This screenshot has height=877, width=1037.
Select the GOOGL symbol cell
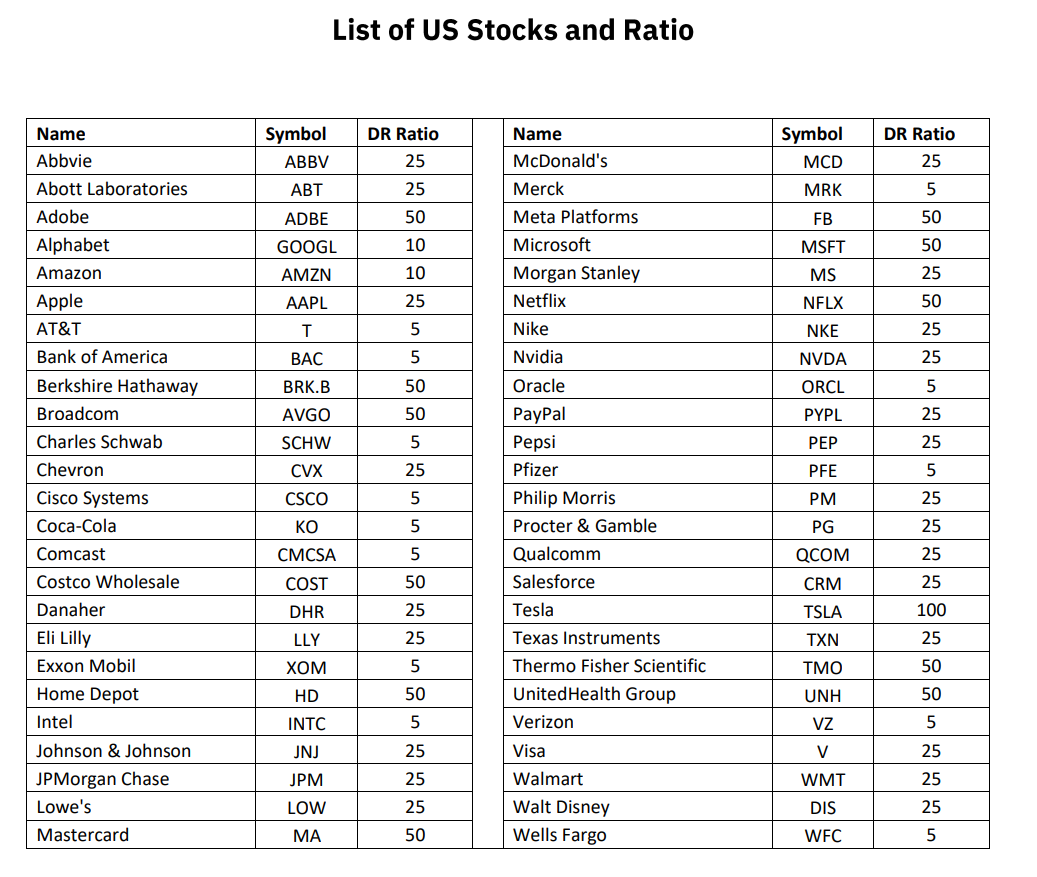pyautogui.click(x=307, y=246)
